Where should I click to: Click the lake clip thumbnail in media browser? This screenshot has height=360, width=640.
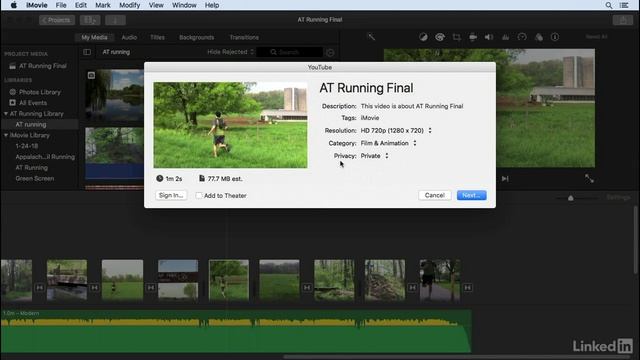[115, 97]
